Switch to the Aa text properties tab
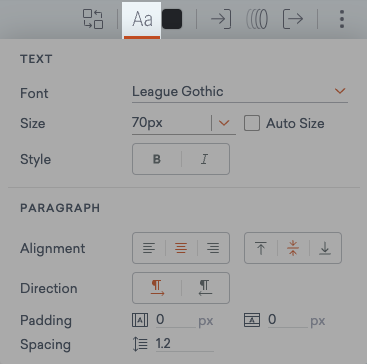 pos(142,20)
